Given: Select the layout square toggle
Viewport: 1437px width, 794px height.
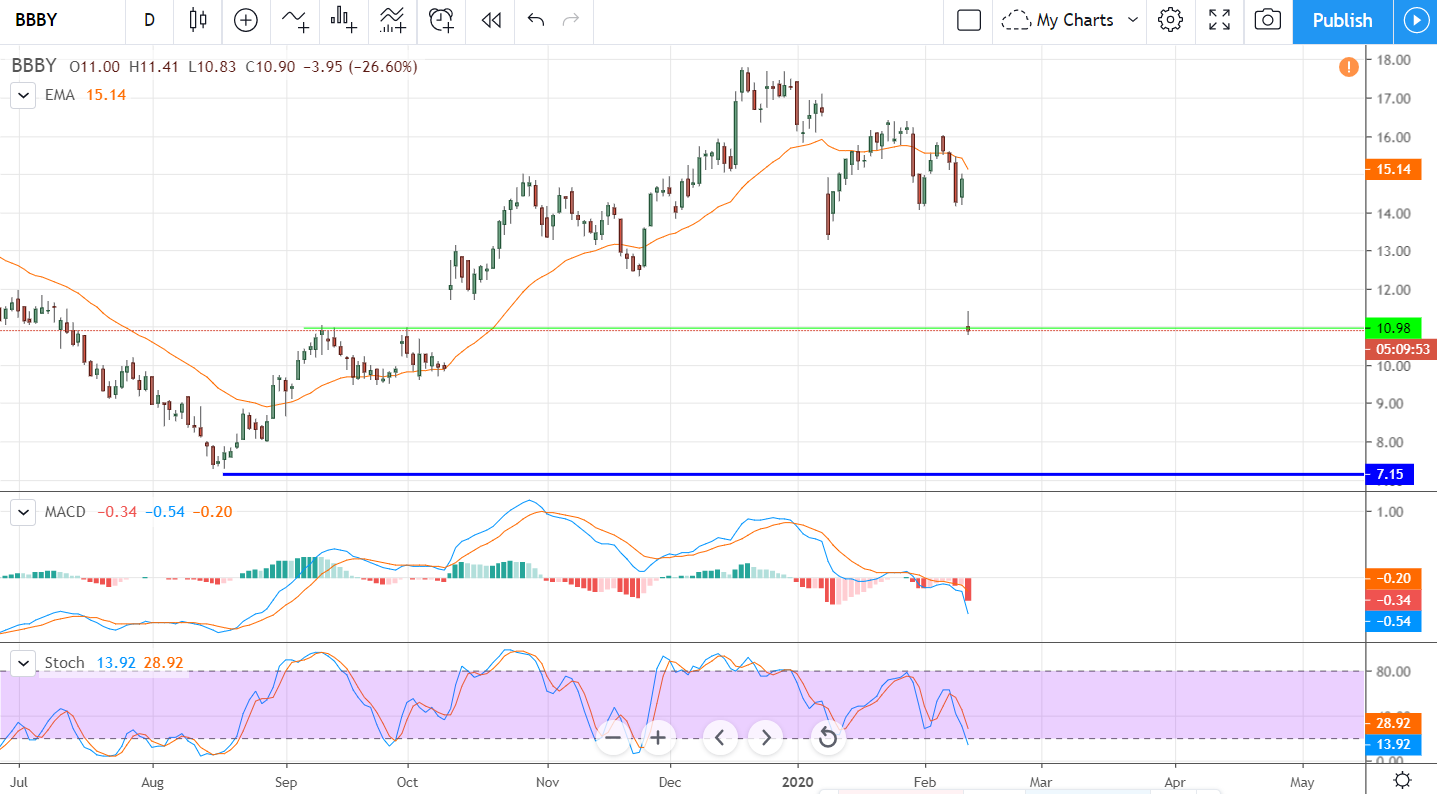Looking at the screenshot, I should tap(968, 20).
